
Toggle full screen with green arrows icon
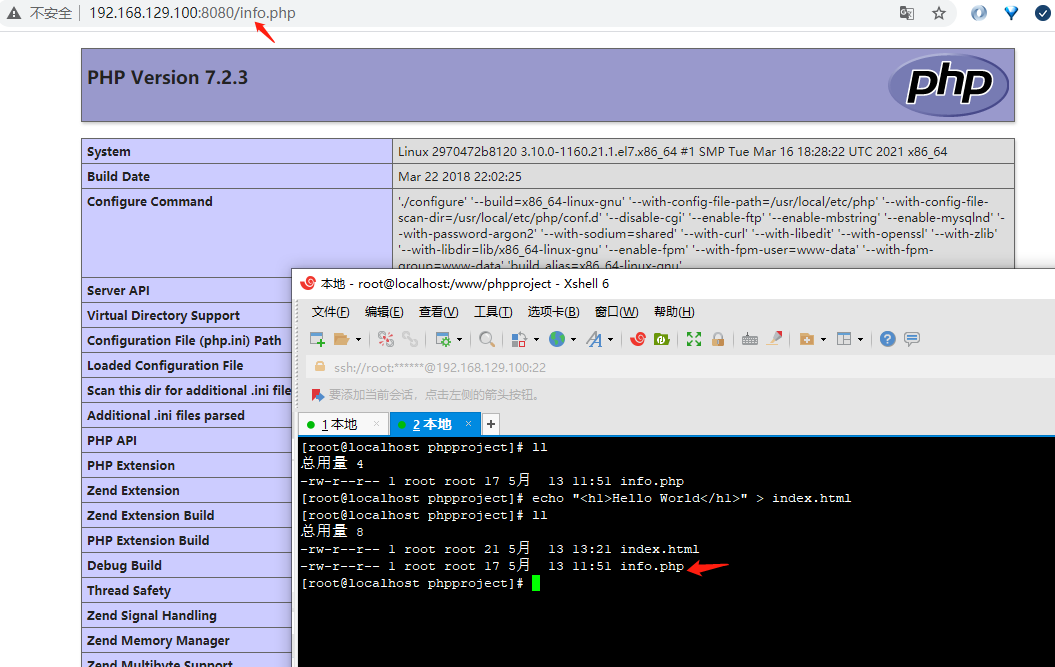(694, 339)
